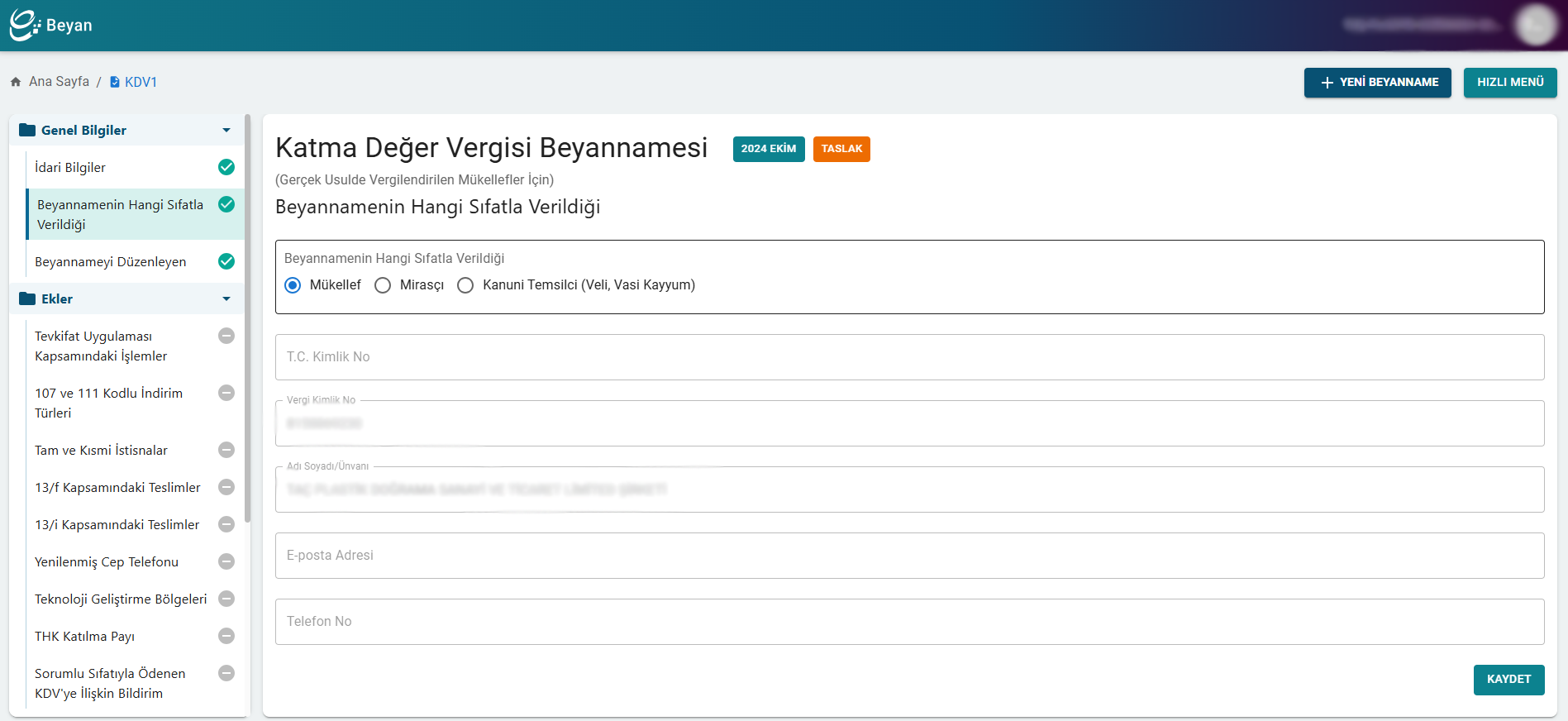Open the HIZLI MENÜ button
1568x721 pixels.
tap(1510, 83)
